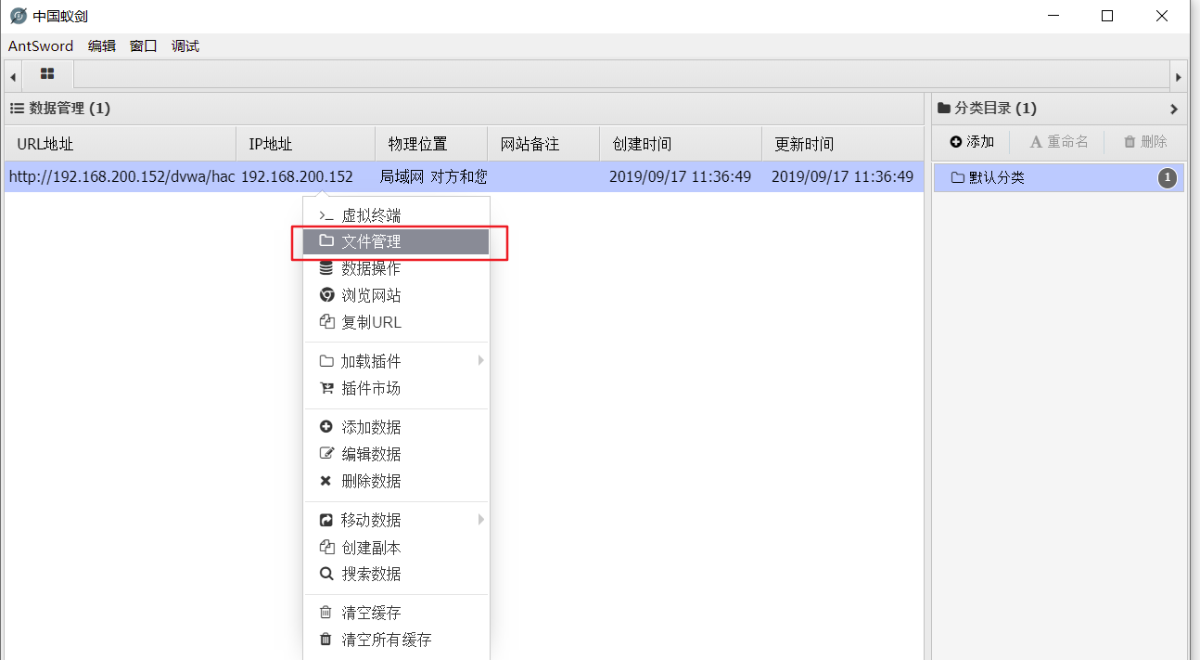Click the left tab scroll arrow
1200x660 pixels.
tap(13, 77)
